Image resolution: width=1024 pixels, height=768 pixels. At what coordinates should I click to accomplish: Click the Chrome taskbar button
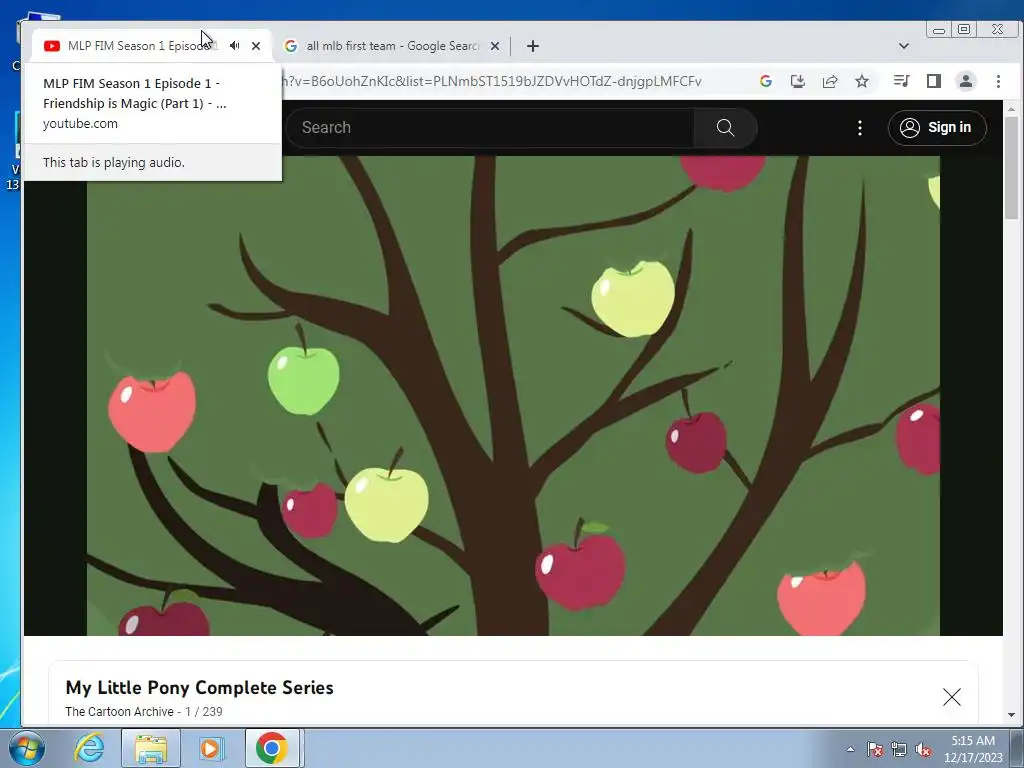tap(272, 748)
